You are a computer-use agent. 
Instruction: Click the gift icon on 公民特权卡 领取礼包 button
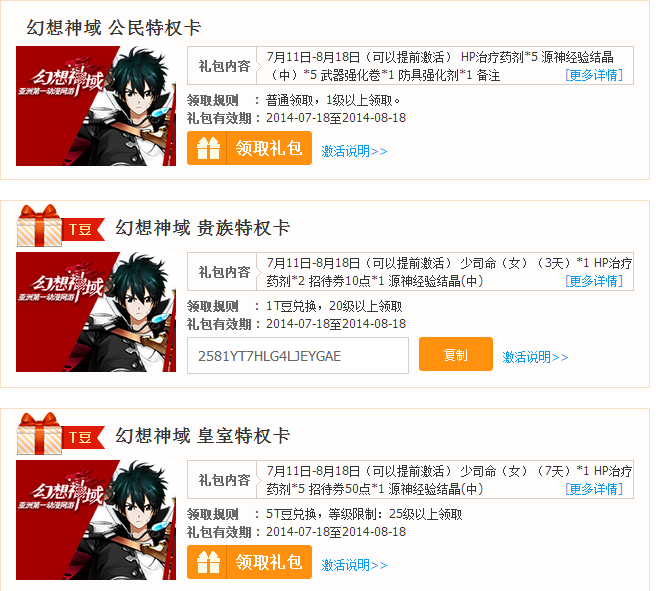208,148
